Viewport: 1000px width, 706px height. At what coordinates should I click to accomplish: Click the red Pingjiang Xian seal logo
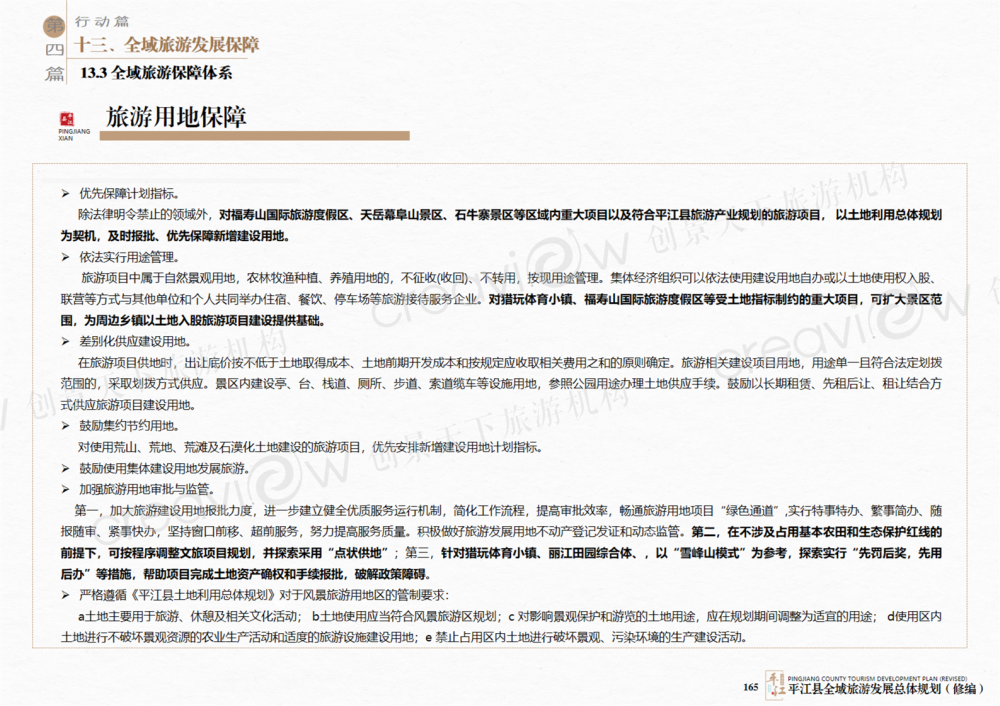pos(69,116)
